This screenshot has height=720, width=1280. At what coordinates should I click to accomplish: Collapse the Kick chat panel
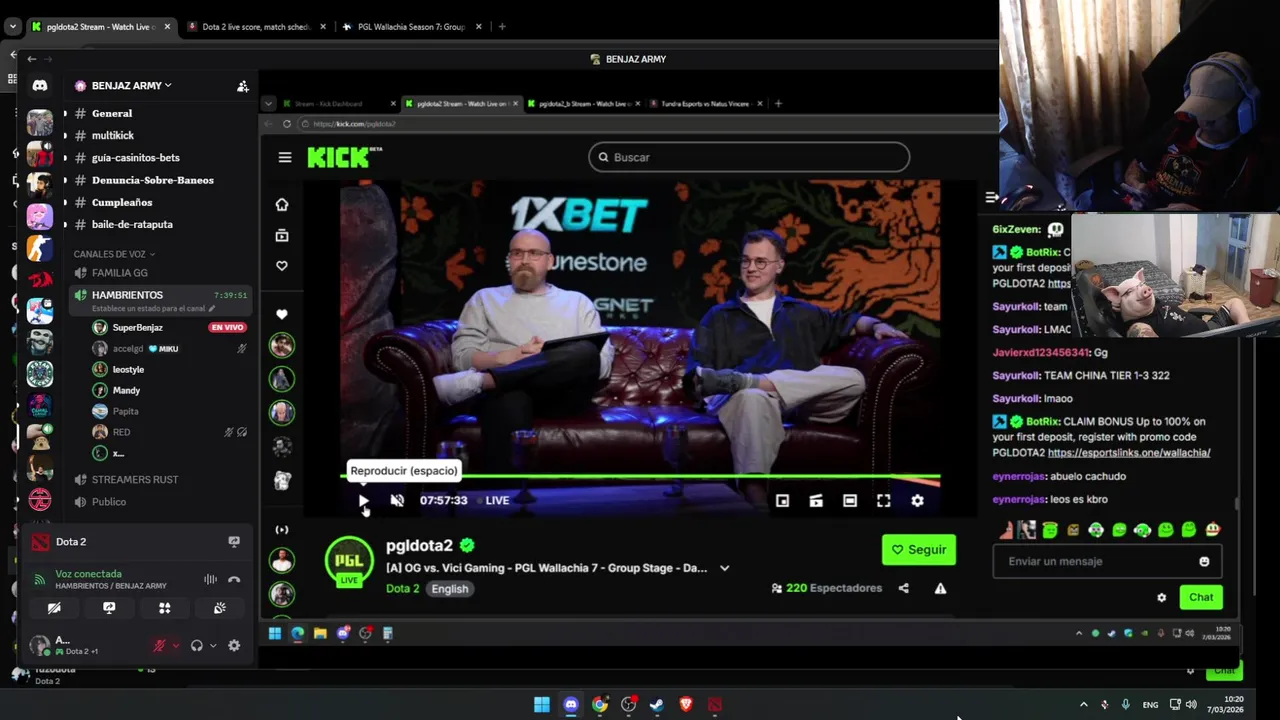coord(990,198)
